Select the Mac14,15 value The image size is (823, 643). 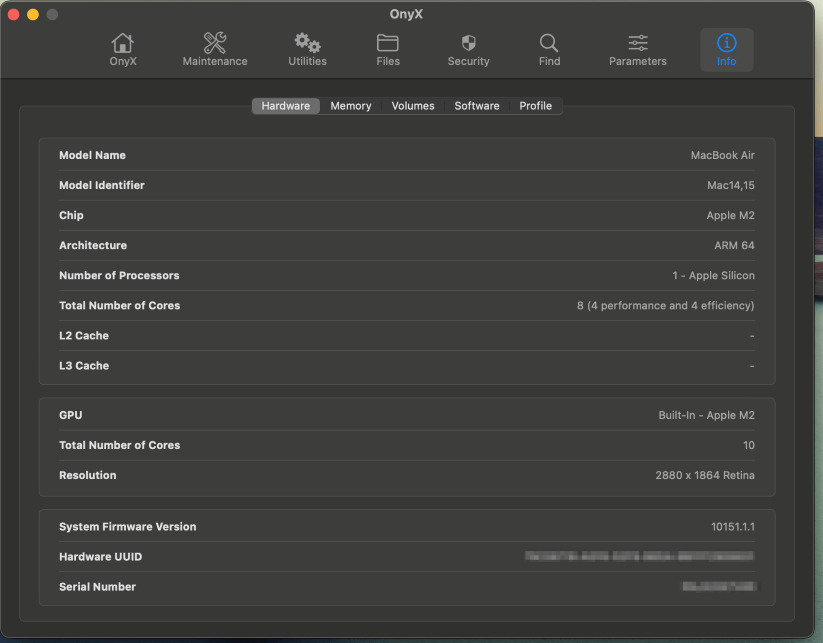731,185
